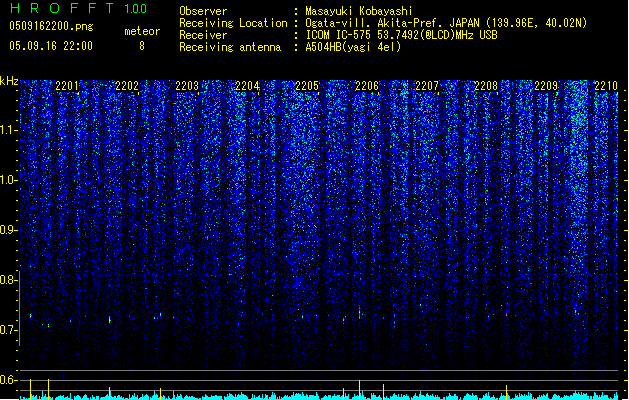Click the ICOM IC-575 receiver details

coord(401,35)
